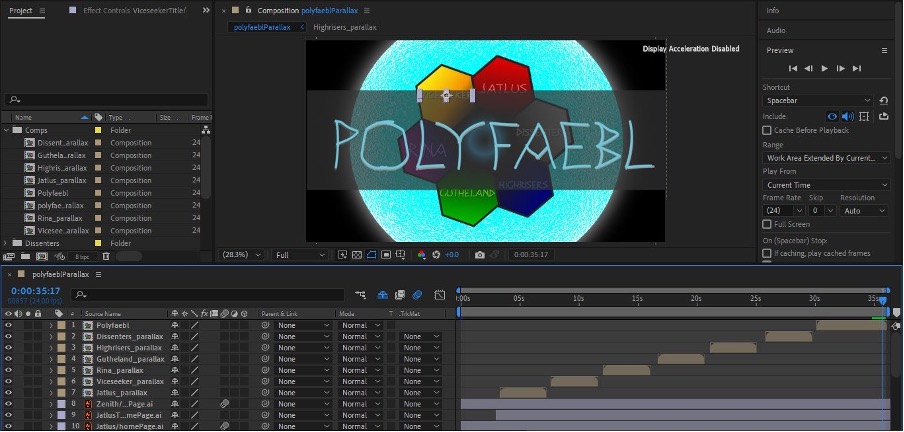Reset exposure with the aperture icon
This screenshot has height=432, width=904.
[x=436, y=255]
